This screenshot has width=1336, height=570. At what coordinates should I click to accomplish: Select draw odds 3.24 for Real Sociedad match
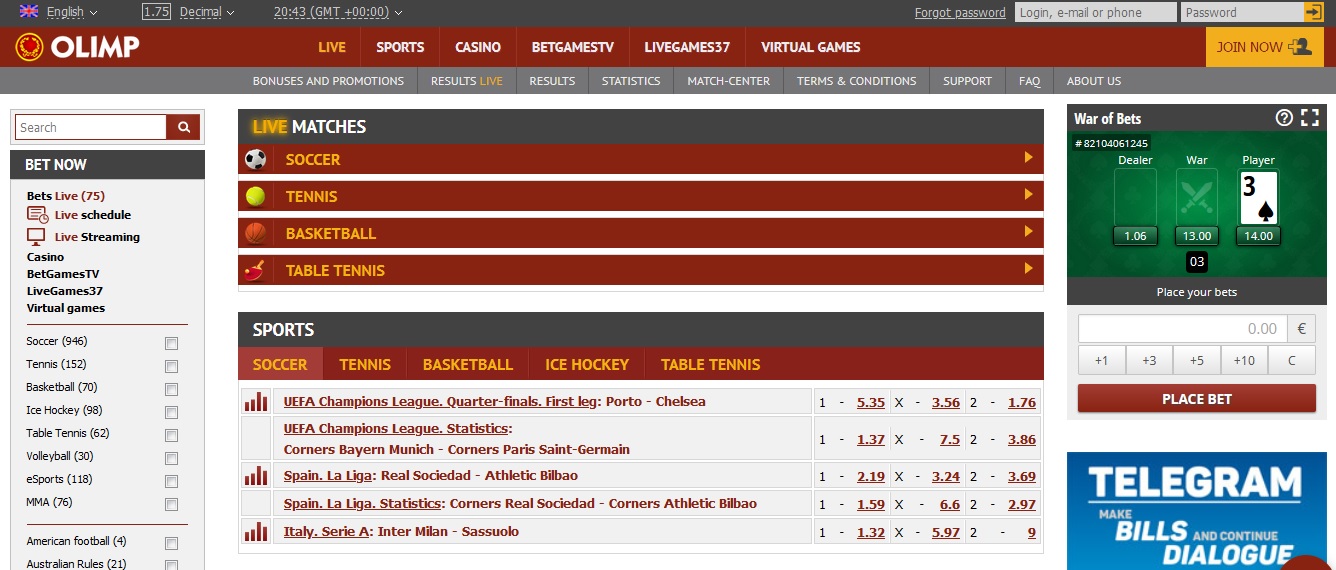pos(946,476)
